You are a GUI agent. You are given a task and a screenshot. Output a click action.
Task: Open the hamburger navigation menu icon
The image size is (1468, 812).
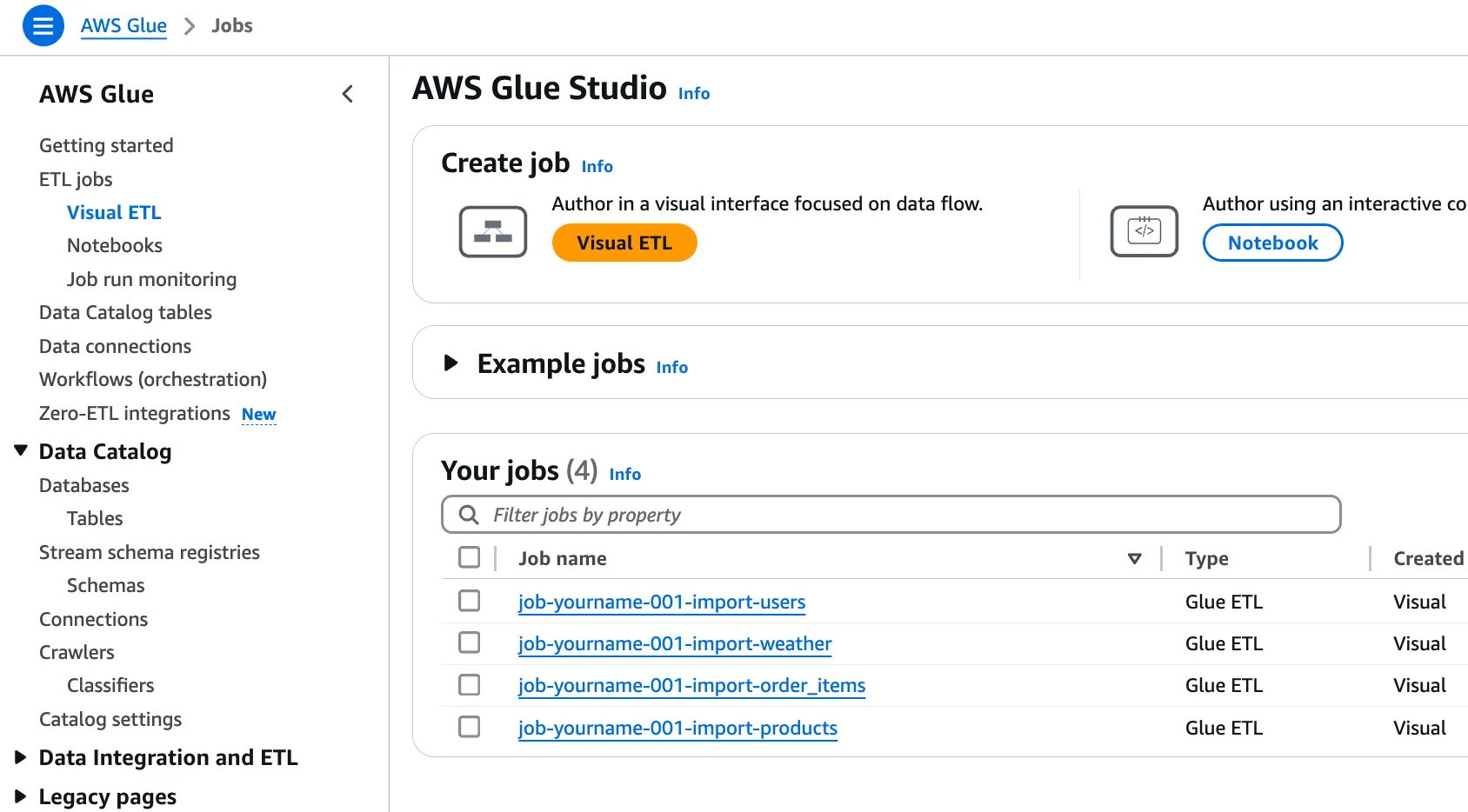tap(43, 25)
